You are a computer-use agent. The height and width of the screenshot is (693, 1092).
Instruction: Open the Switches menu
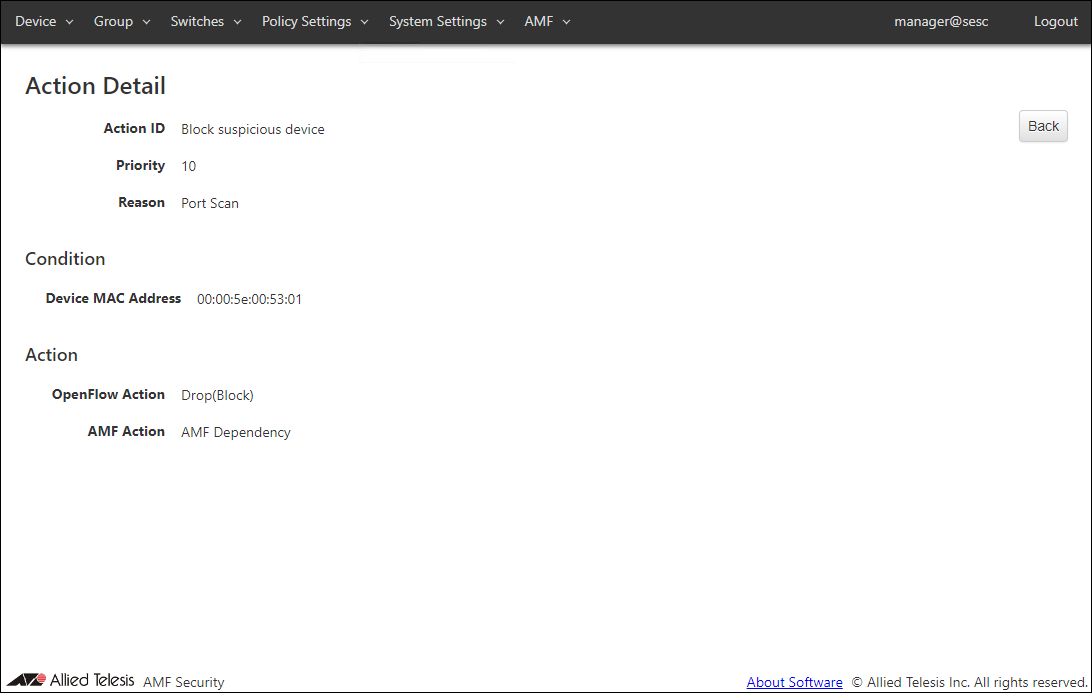[205, 22]
